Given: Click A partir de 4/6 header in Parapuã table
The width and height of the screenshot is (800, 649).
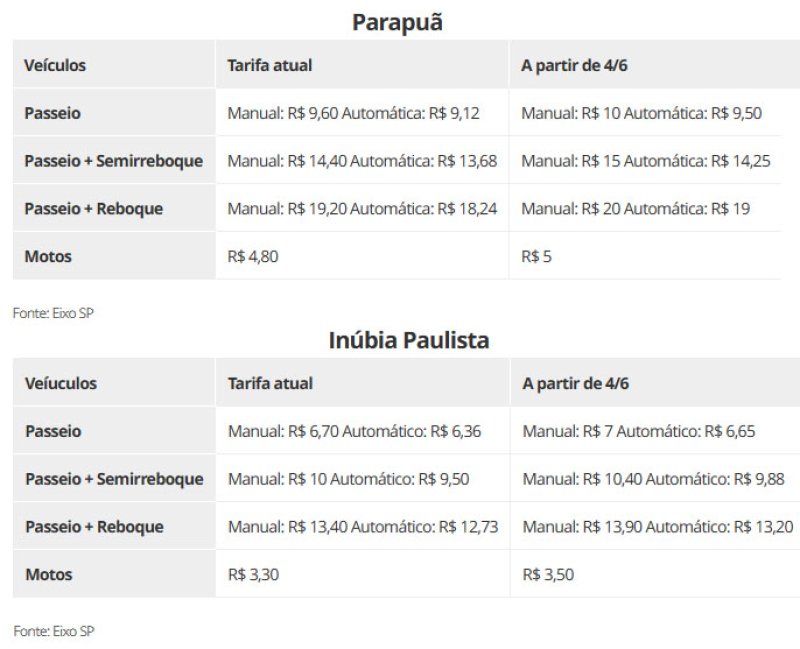Looking at the screenshot, I should 574,65.
